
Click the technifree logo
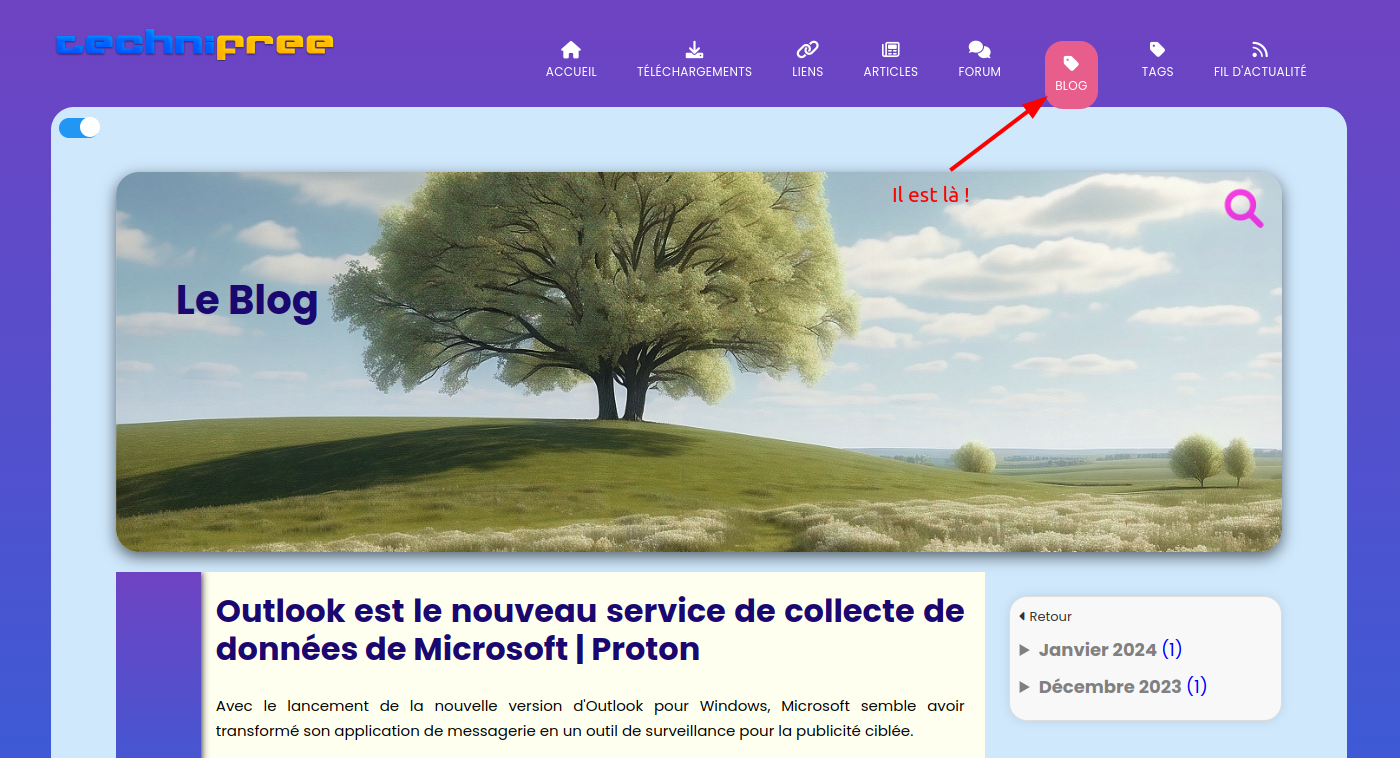pyautogui.click(x=195, y=45)
